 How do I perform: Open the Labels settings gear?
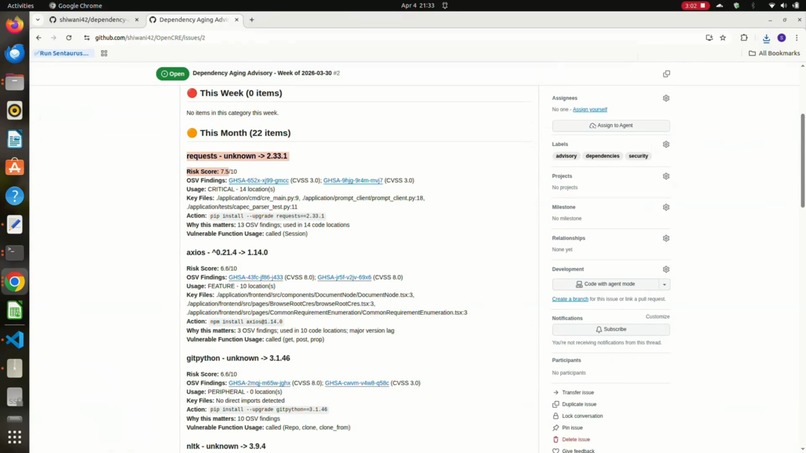666,144
